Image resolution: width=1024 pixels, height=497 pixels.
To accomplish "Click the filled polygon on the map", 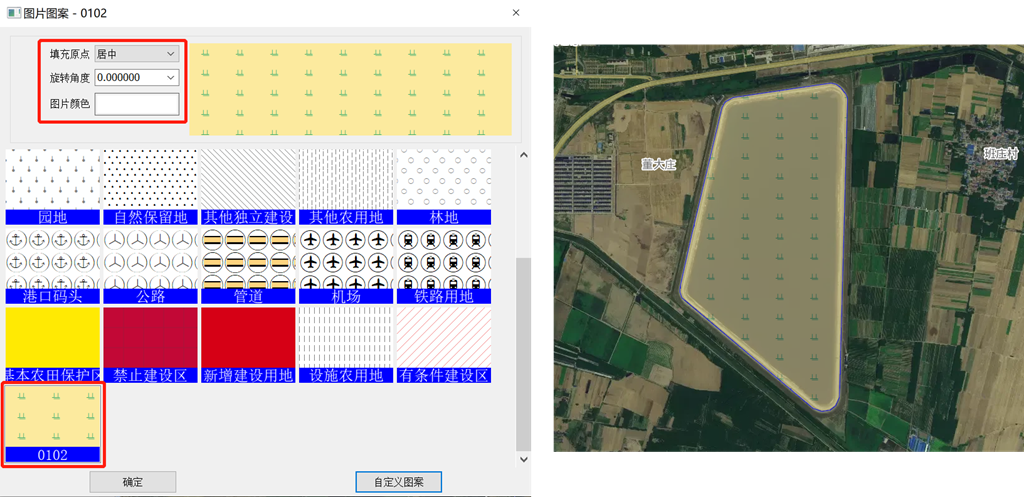I will point(770,240).
